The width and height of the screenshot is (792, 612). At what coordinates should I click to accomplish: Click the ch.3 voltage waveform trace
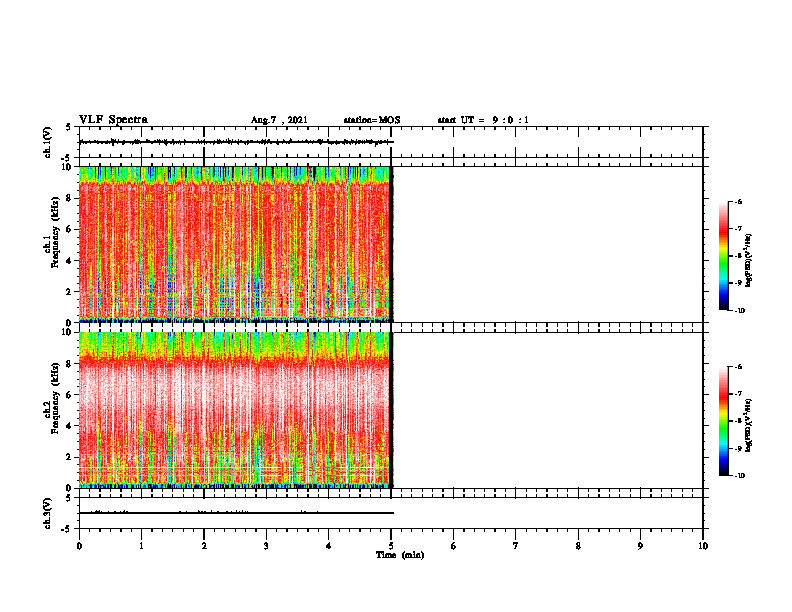pos(236,513)
